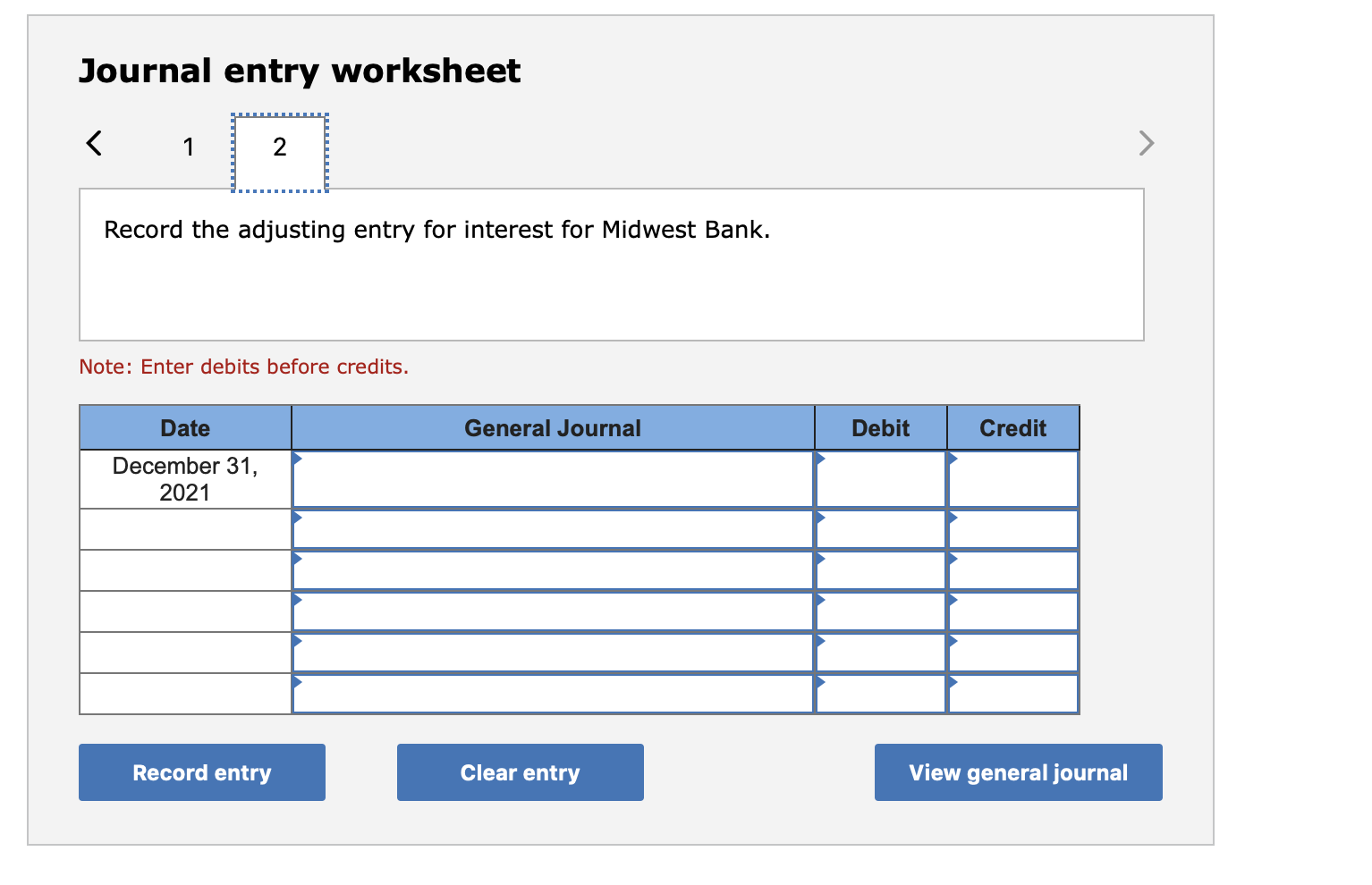Click the right navigation chevron arrow
The height and width of the screenshot is (885, 1372).
(1147, 143)
